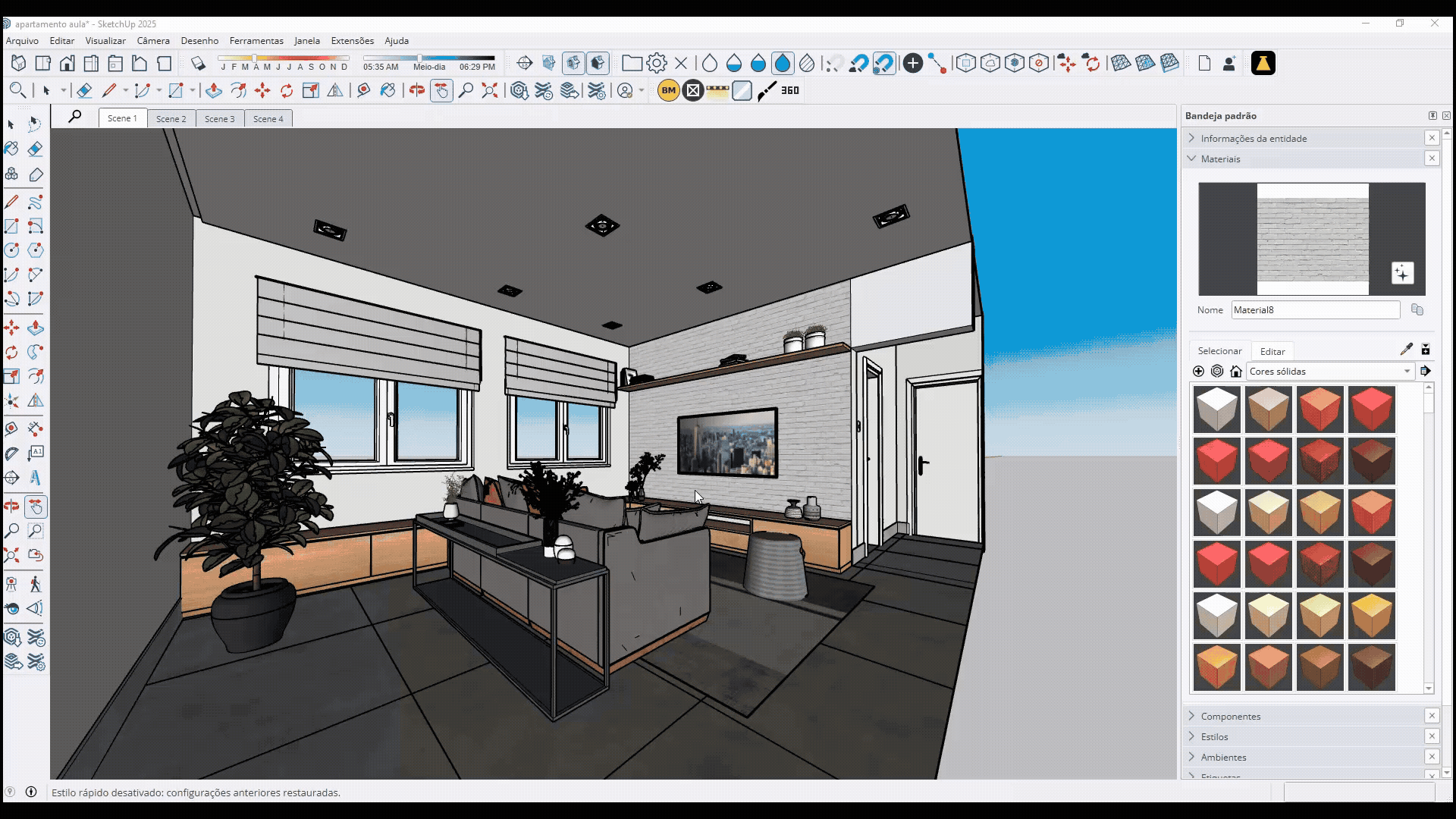Switch to the Scene 2 tab
Image resolution: width=1456 pixels, height=819 pixels.
pyautogui.click(x=171, y=118)
